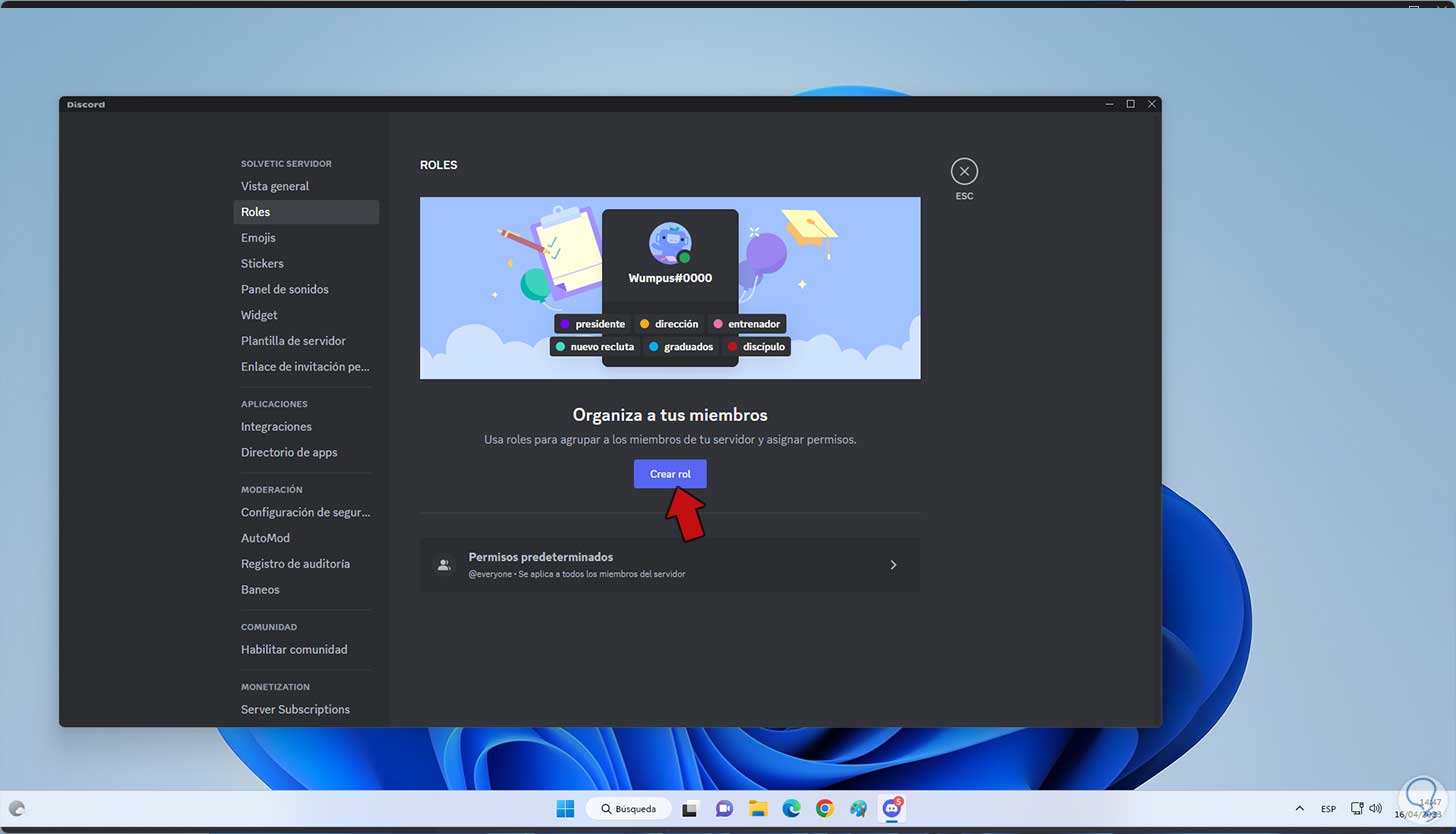Open Server Subscriptions settings
The width and height of the screenshot is (1456, 834).
pos(306,710)
